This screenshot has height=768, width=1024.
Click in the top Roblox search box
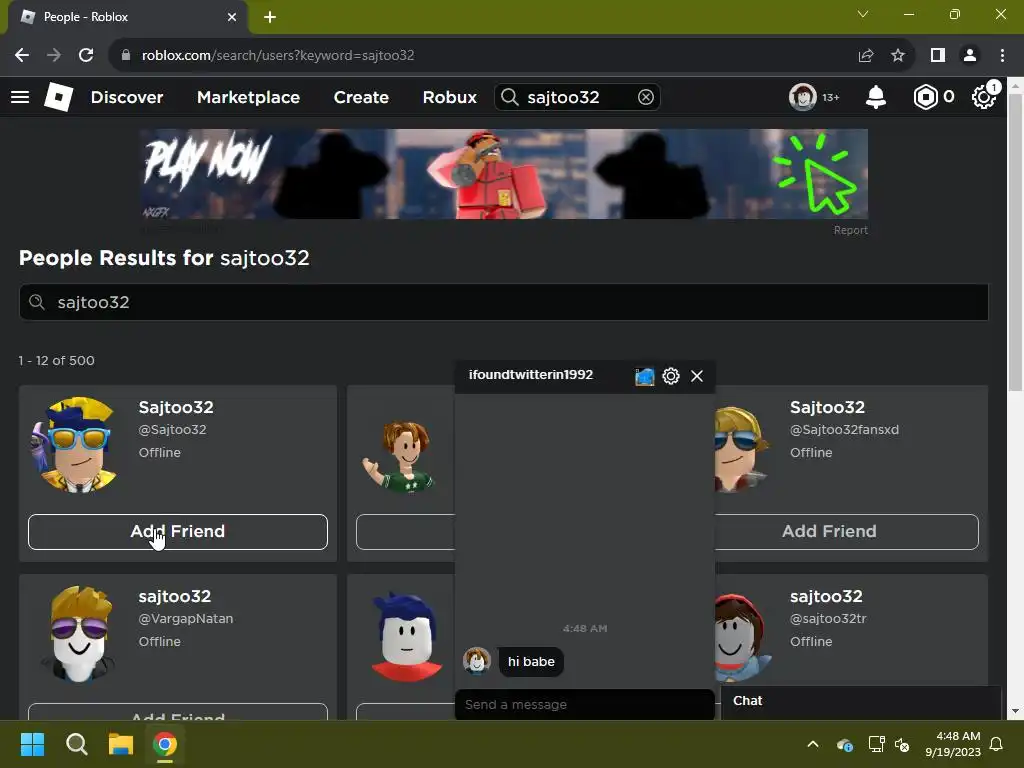[578, 97]
